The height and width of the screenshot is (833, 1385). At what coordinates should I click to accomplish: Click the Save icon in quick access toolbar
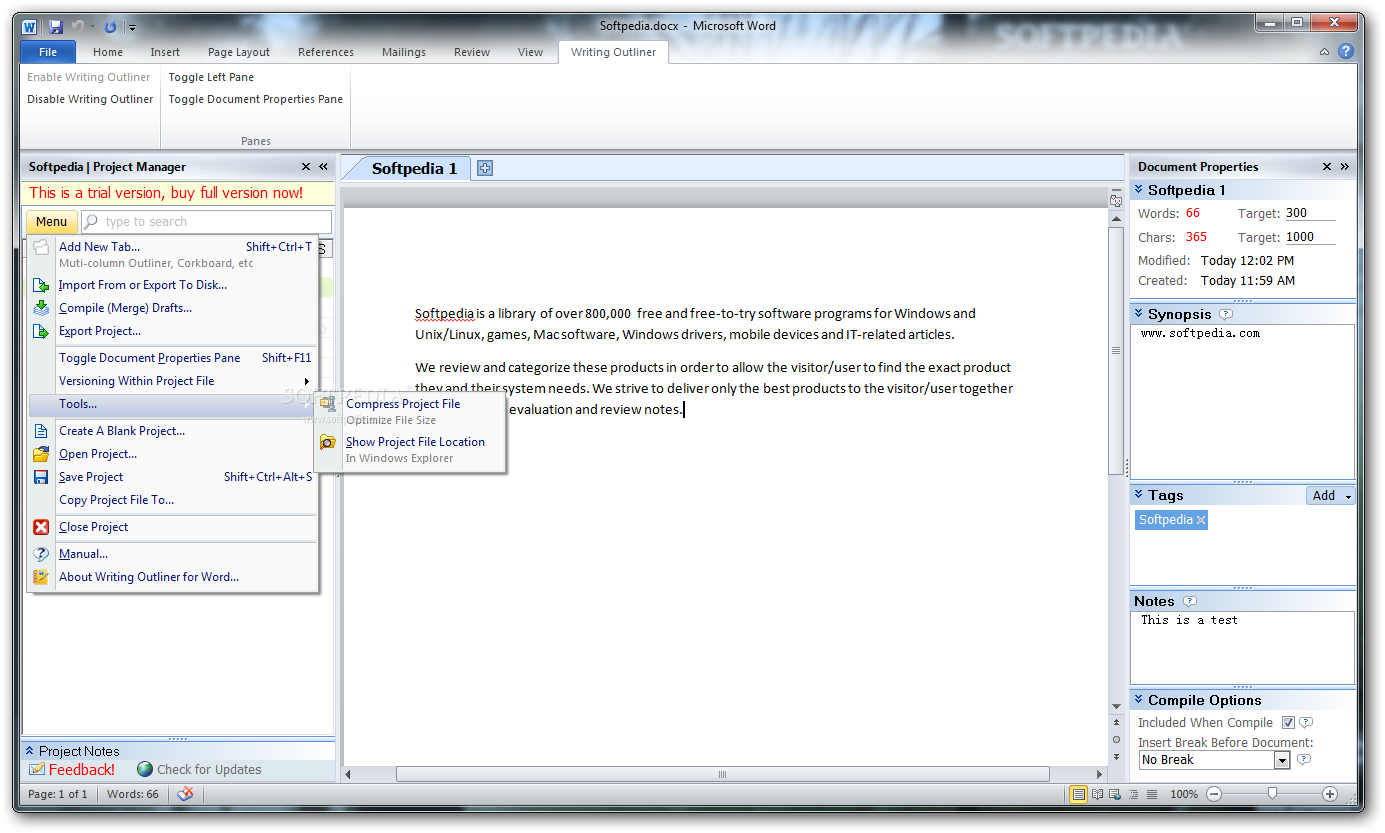56,26
